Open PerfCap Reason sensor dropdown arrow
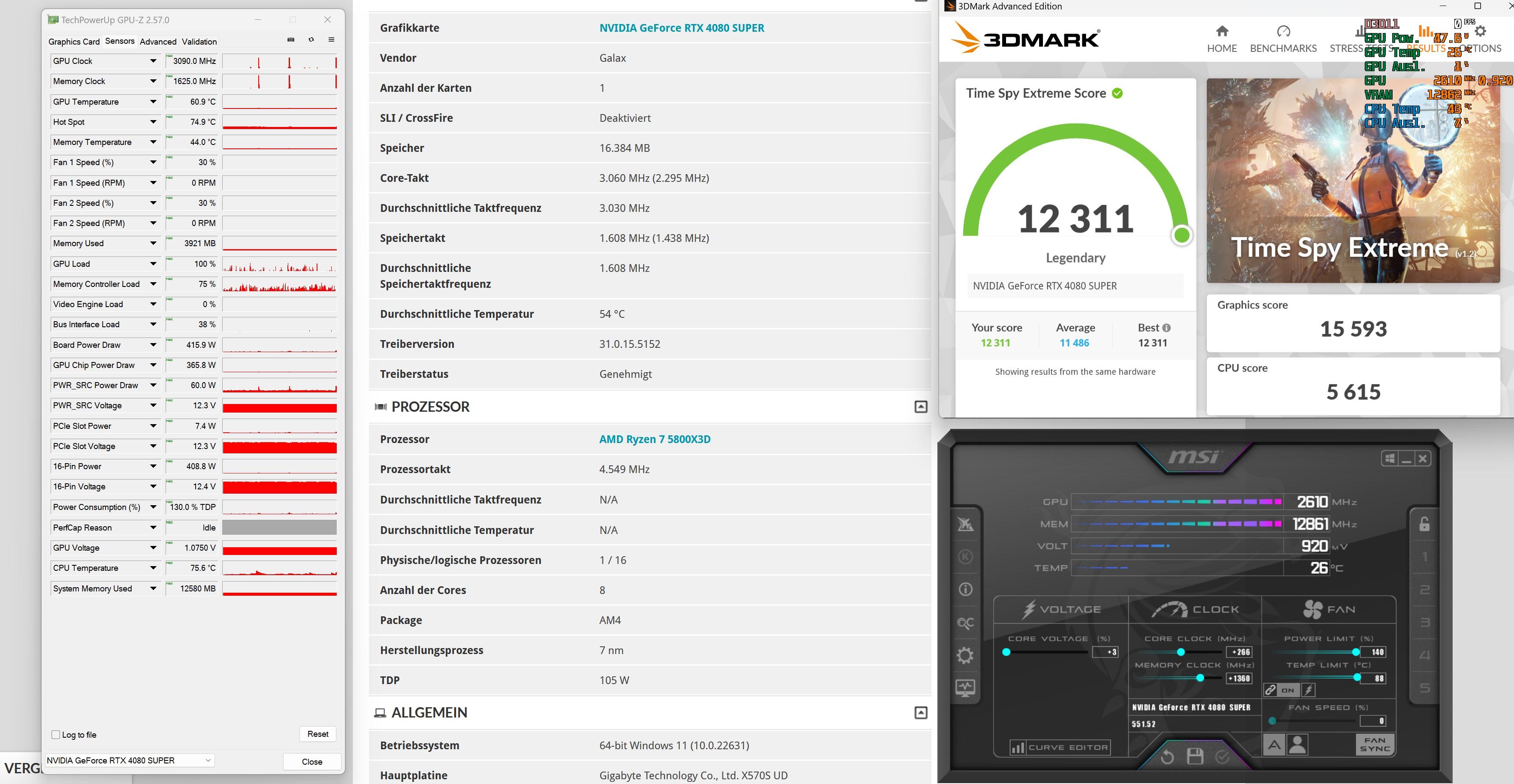1514x784 pixels. (153, 528)
